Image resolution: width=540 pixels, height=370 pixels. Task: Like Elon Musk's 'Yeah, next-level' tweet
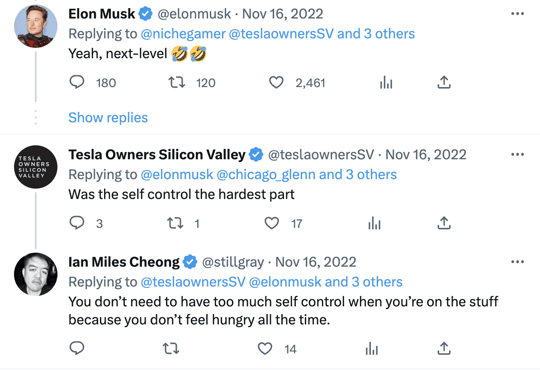276,83
